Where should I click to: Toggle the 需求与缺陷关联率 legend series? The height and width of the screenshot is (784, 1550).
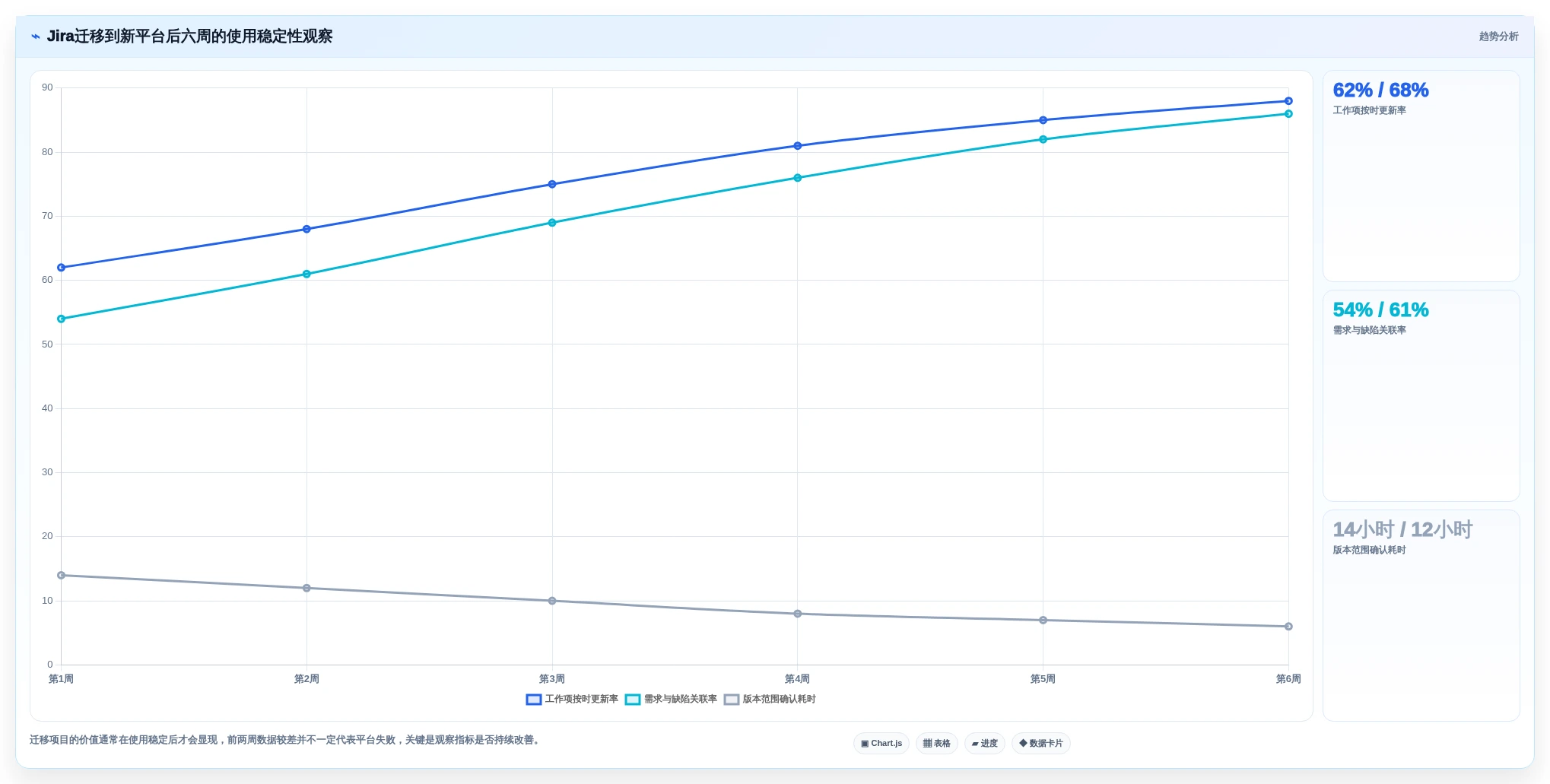click(671, 700)
